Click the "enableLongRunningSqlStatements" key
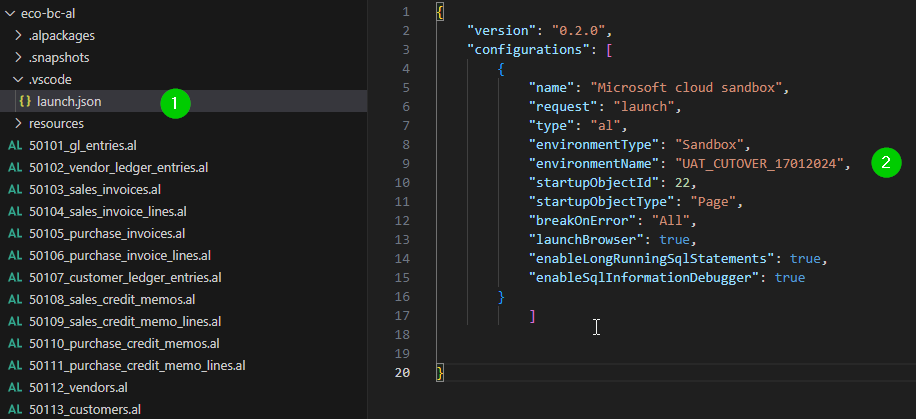The image size is (916, 419). click(651, 258)
